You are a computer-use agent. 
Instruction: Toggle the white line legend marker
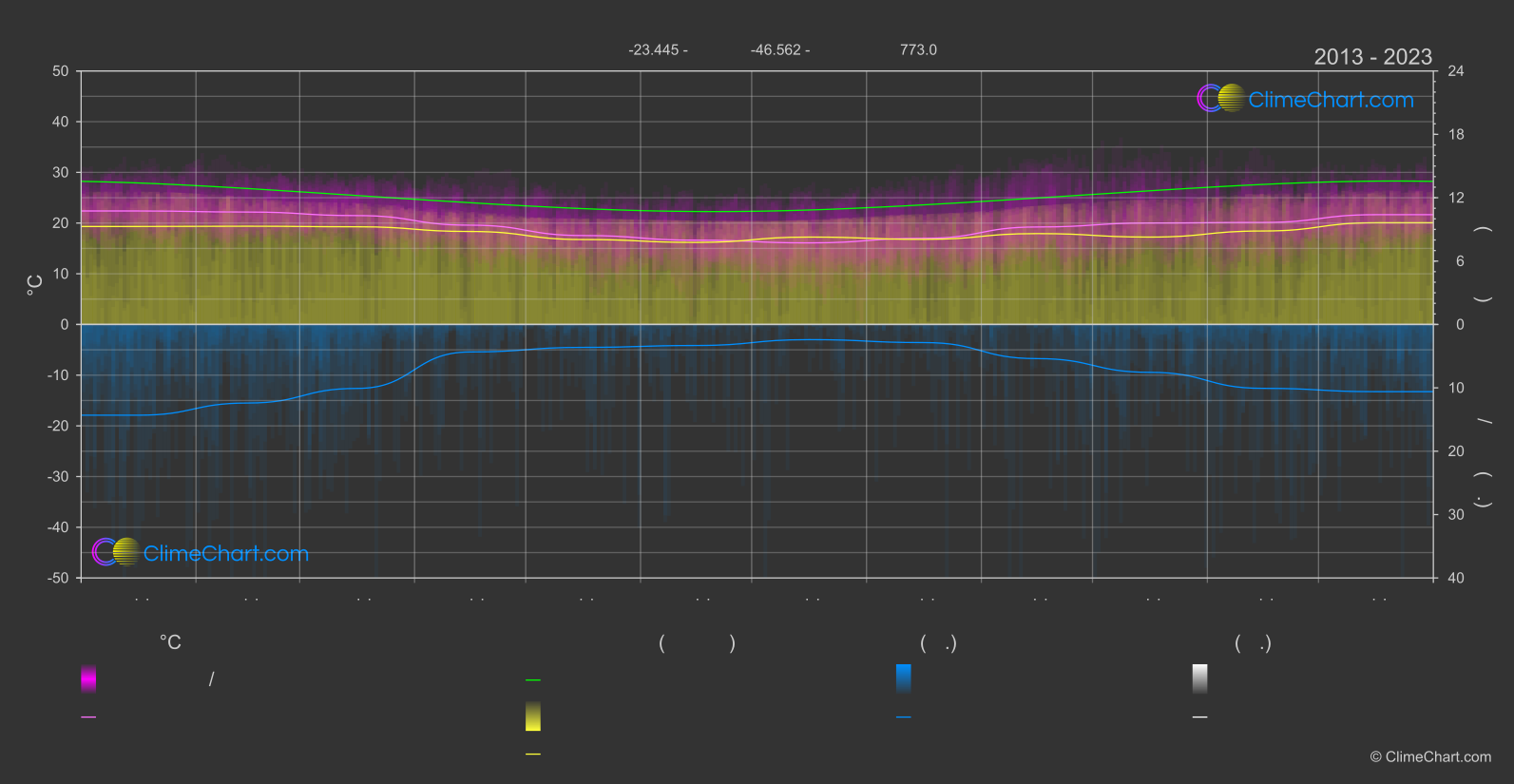point(1200,717)
